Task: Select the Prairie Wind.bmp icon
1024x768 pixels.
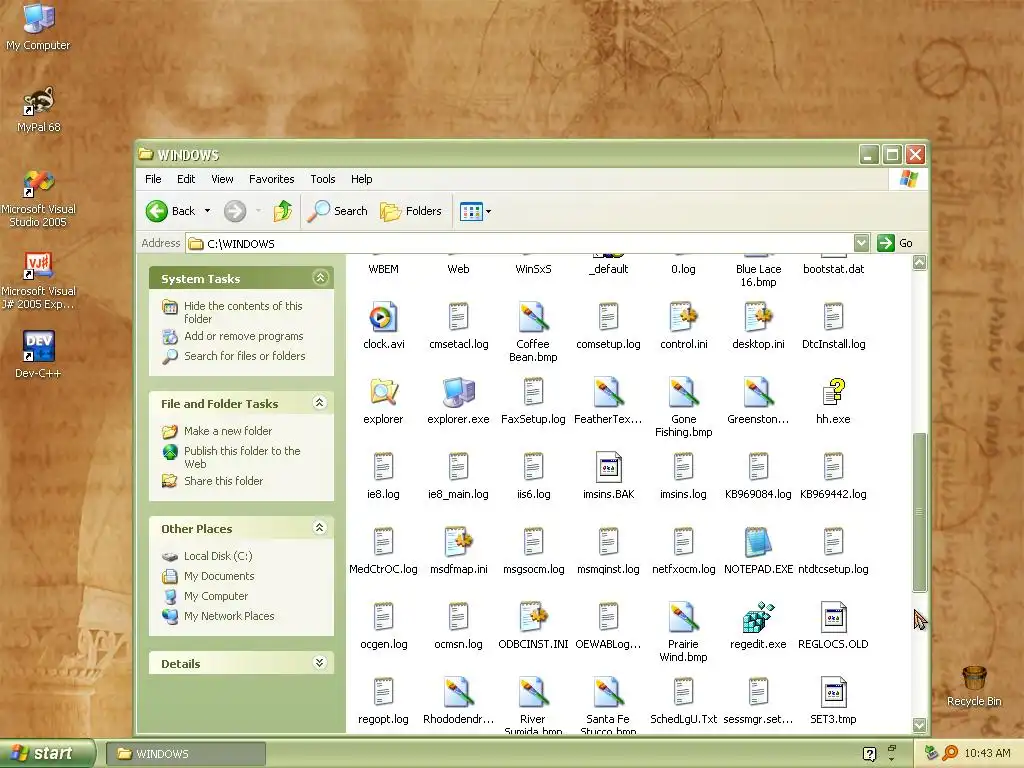Action: coord(683,617)
